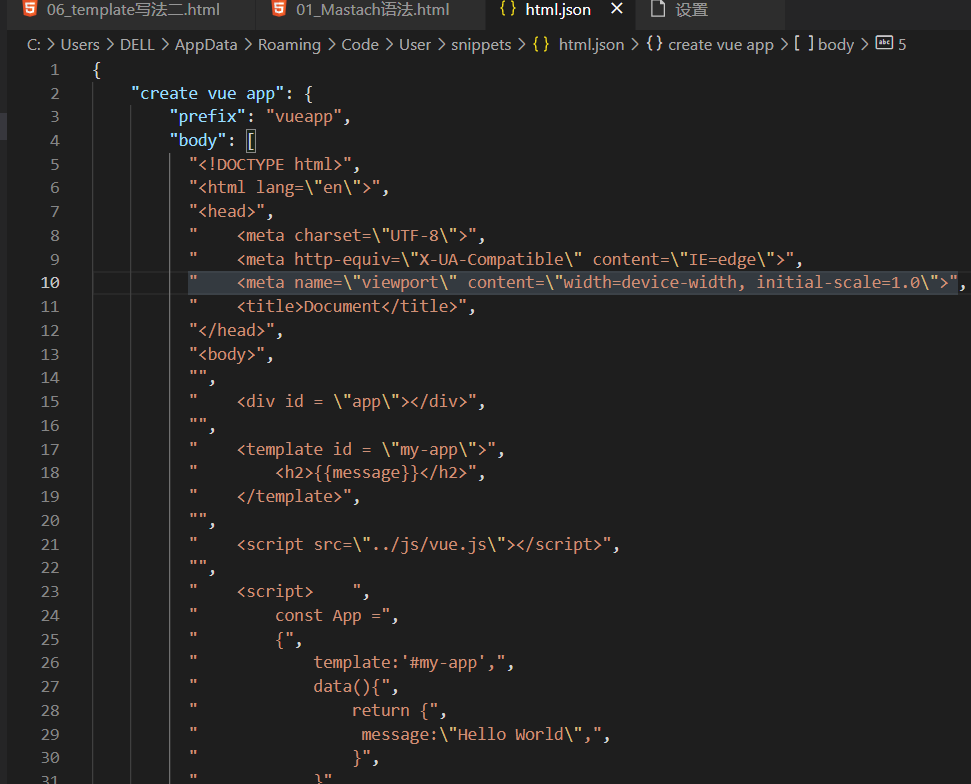Open the html.json breadcrumb segment

pyautogui.click(x=591, y=45)
